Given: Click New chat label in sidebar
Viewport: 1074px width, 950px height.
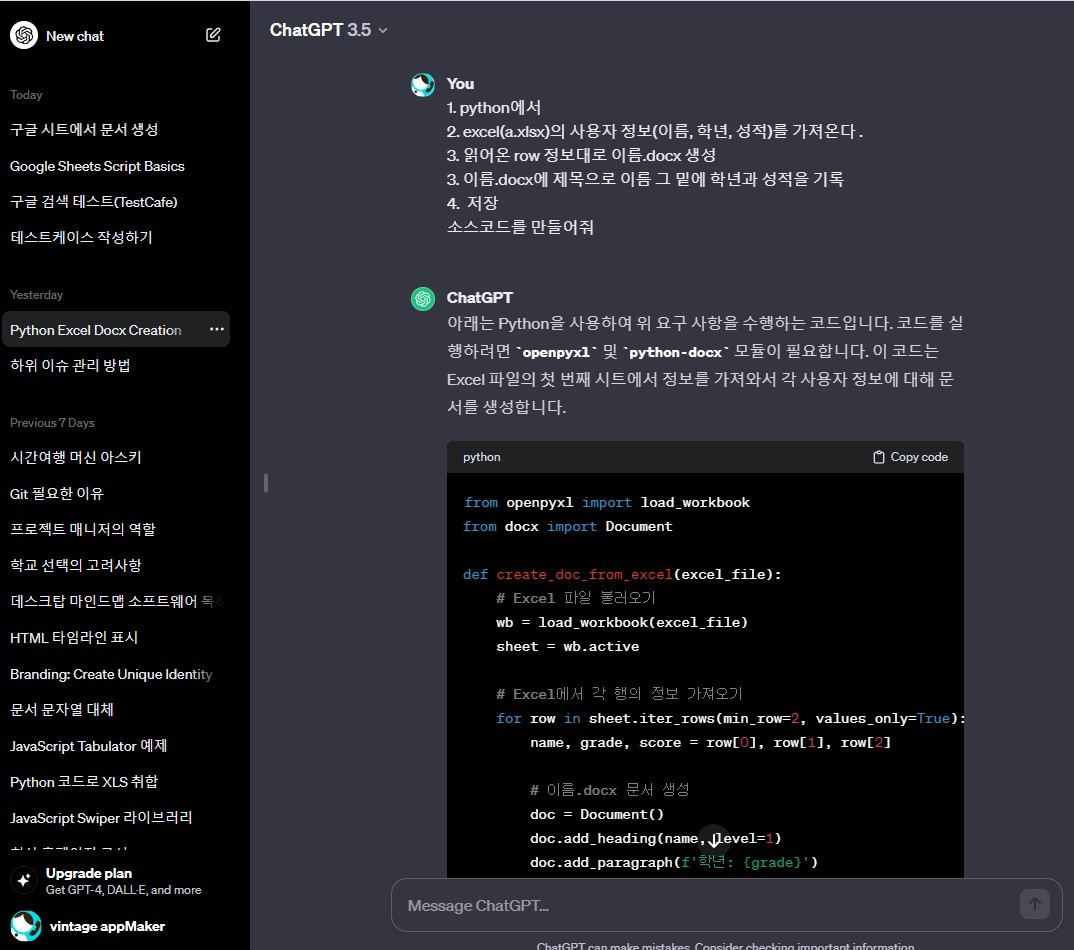Looking at the screenshot, I should 75,36.
